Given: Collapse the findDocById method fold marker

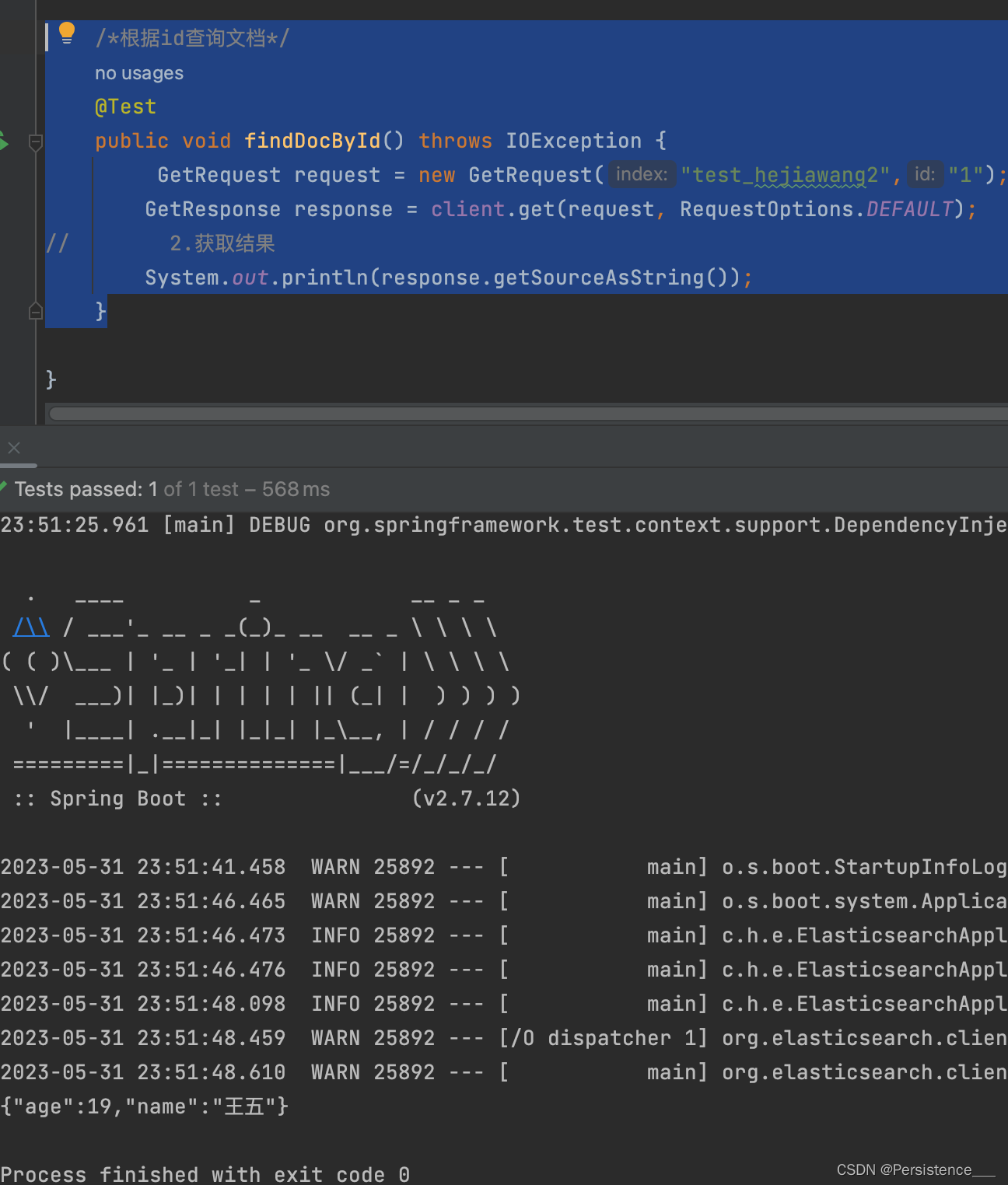Looking at the screenshot, I should 35,142.
